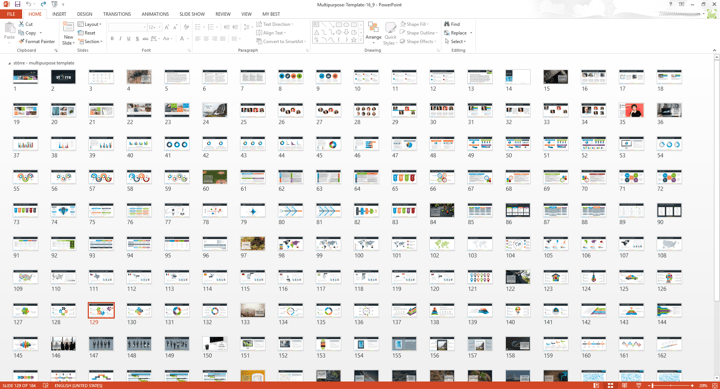Open the font name combo box

(127, 27)
